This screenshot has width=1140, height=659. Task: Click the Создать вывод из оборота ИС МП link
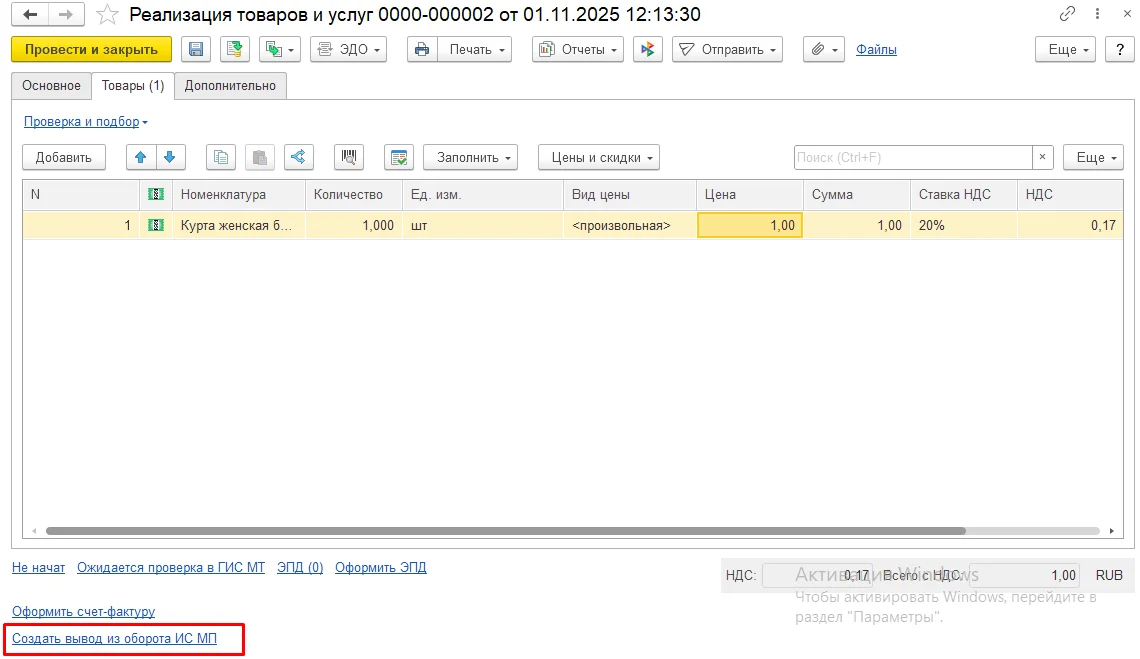(114, 639)
